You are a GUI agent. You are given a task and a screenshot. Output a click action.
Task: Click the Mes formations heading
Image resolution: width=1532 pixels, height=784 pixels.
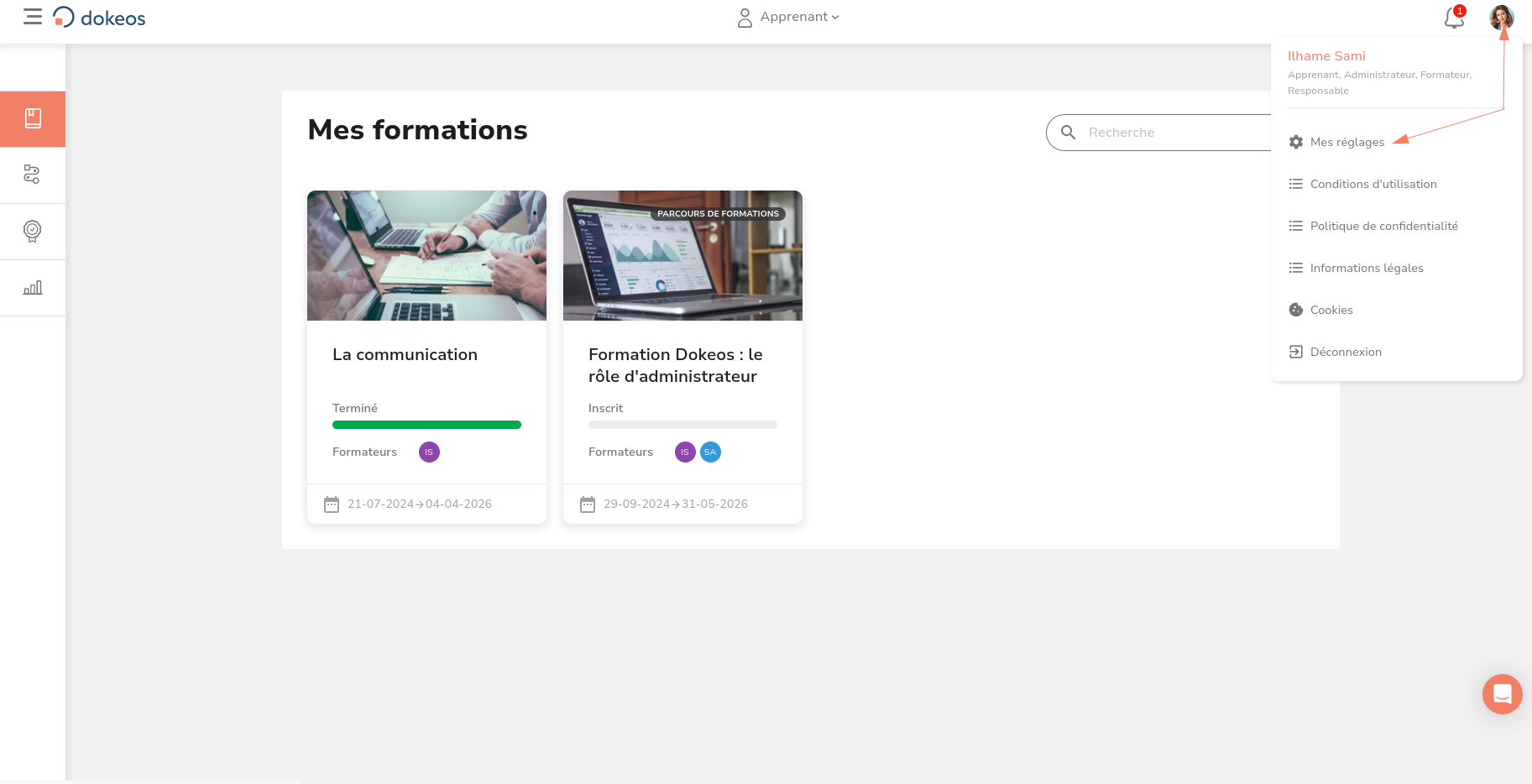click(x=417, y=130)
